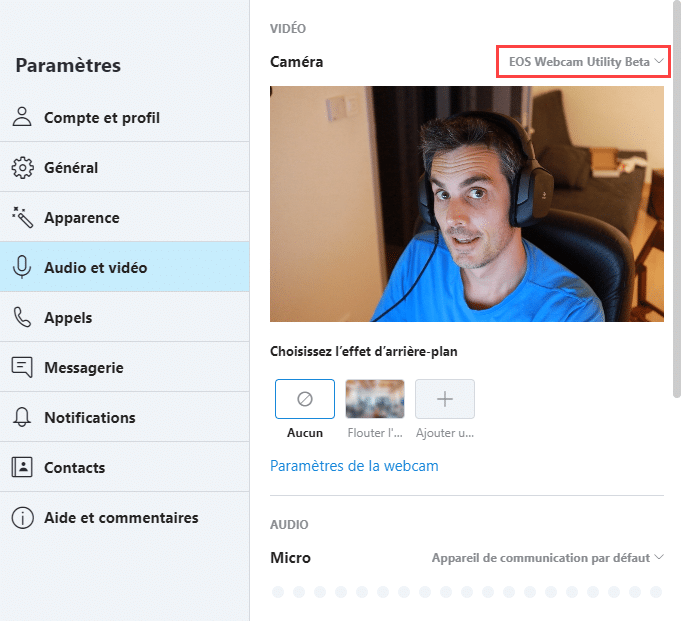Image resolution: width=684 pixels, height=621 pixels.
Task: Click the chat bubble icon beside Messagerie
Action: [22, 367]
